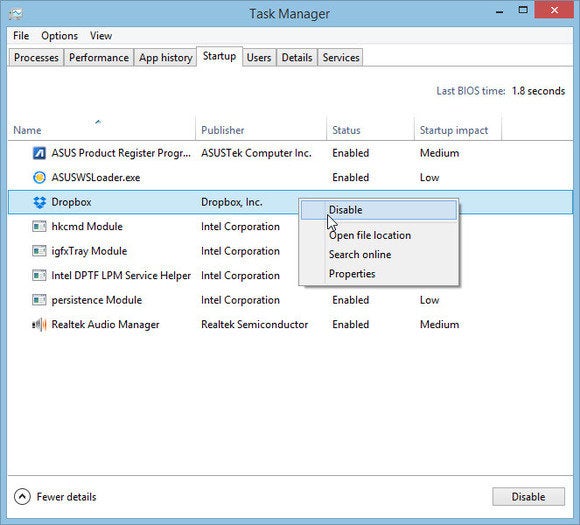The image size is (580, 525).
Task: Switch to the App history tab
Action: coord(165,58)
